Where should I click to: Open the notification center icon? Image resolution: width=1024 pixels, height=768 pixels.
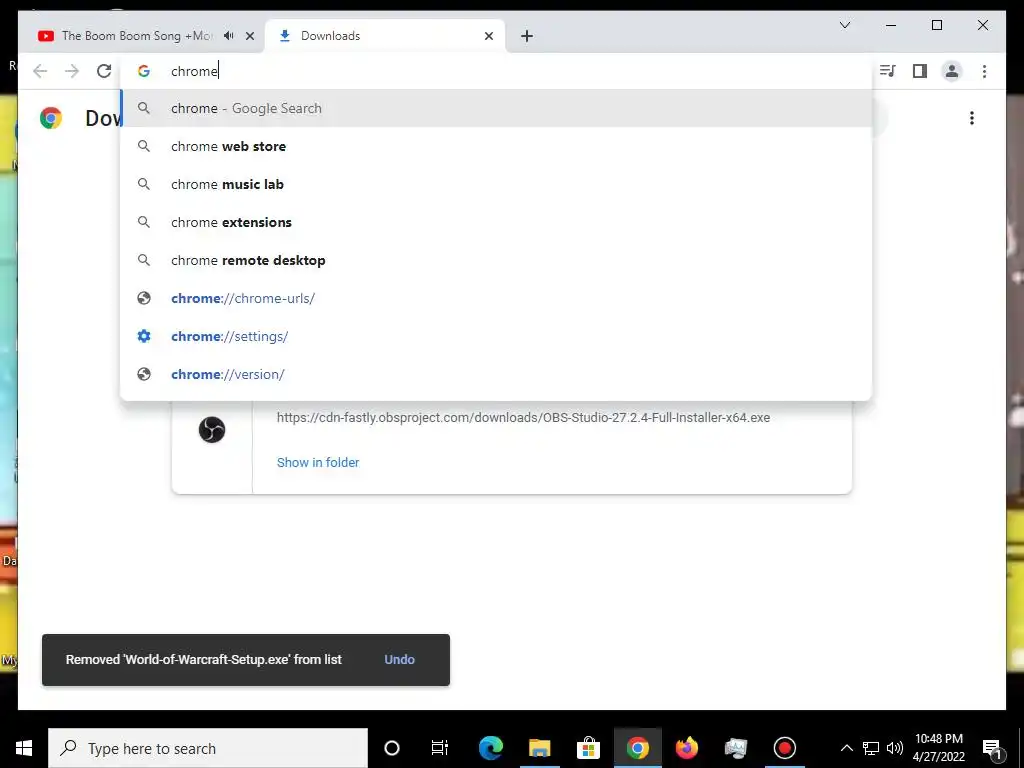tap(992, 748)
